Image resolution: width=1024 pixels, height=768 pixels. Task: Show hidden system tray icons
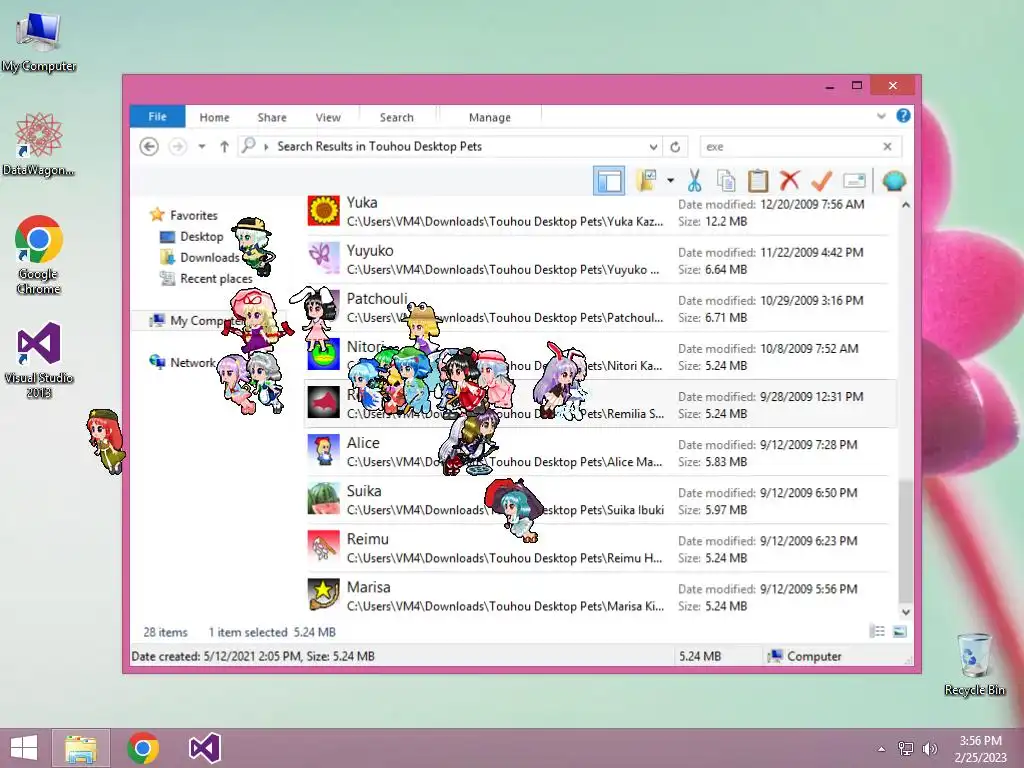882,748
